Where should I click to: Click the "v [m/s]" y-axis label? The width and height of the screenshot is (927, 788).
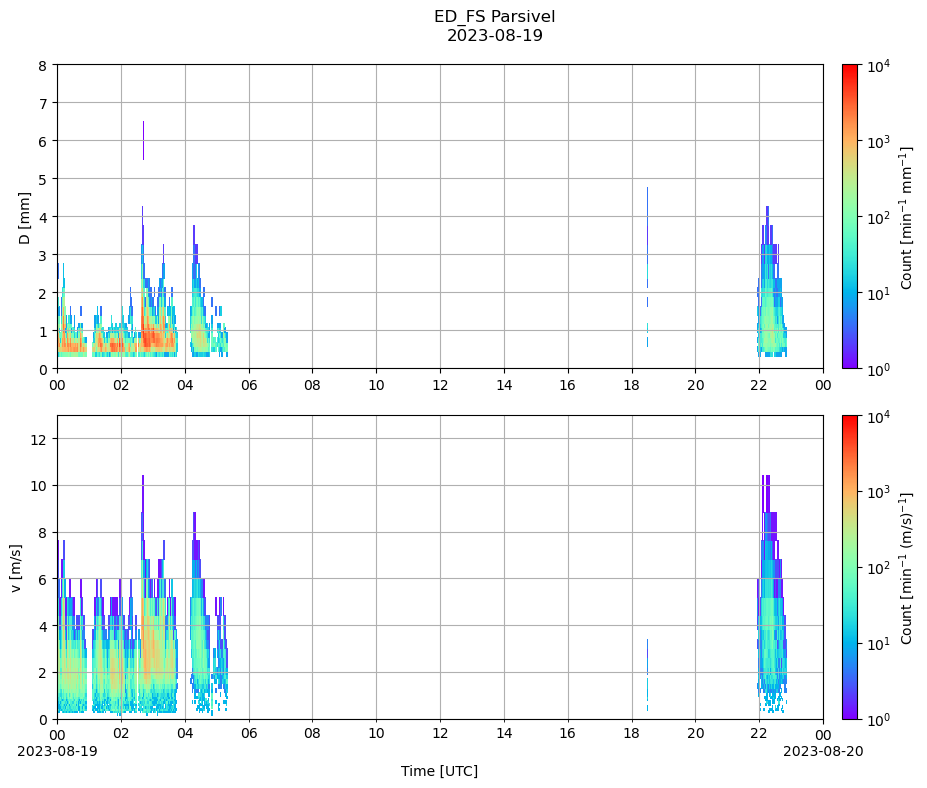(16, 568)
